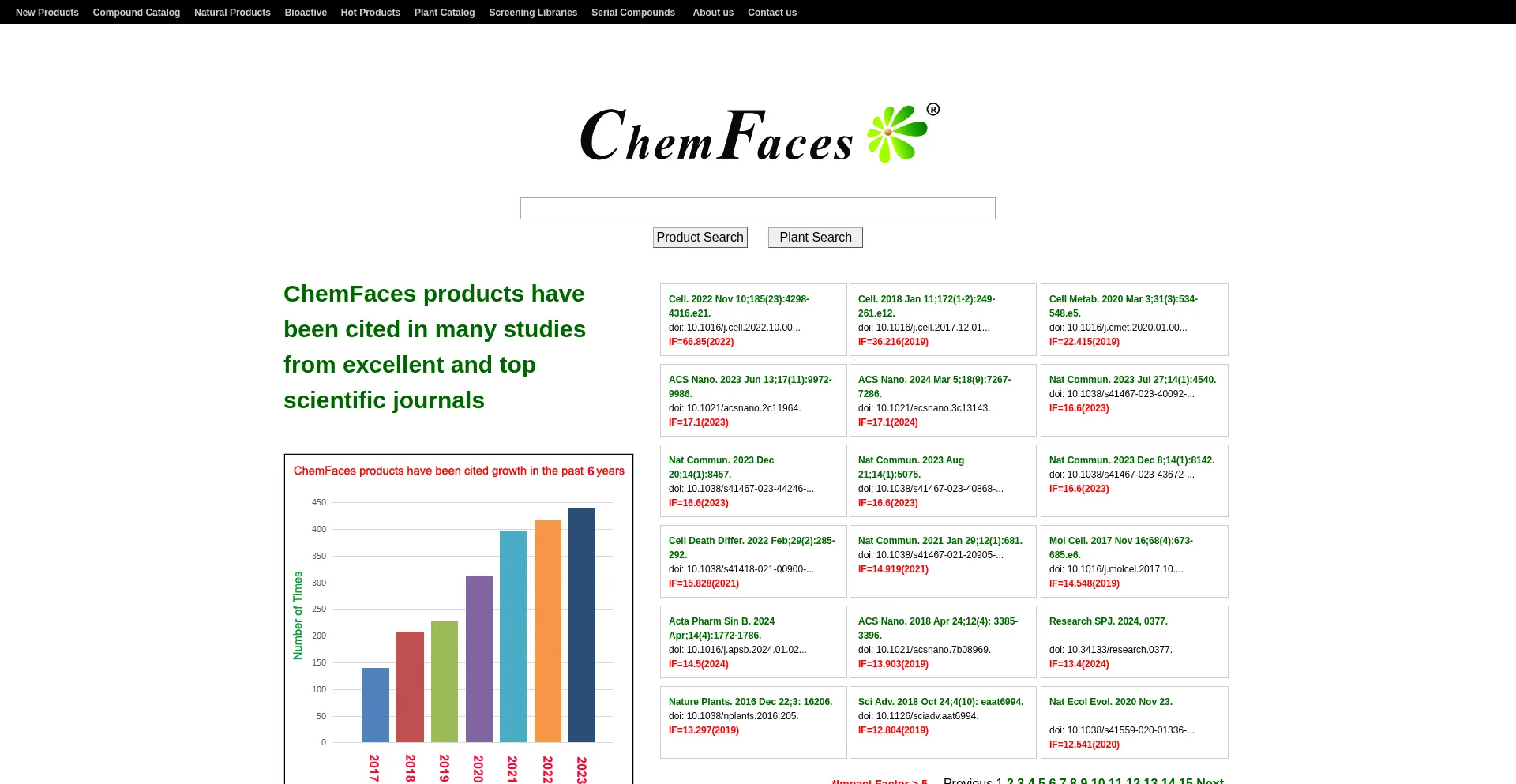Click the Next pagination link
This screenshot has width=1516, height=784.
click(1210, 781)
